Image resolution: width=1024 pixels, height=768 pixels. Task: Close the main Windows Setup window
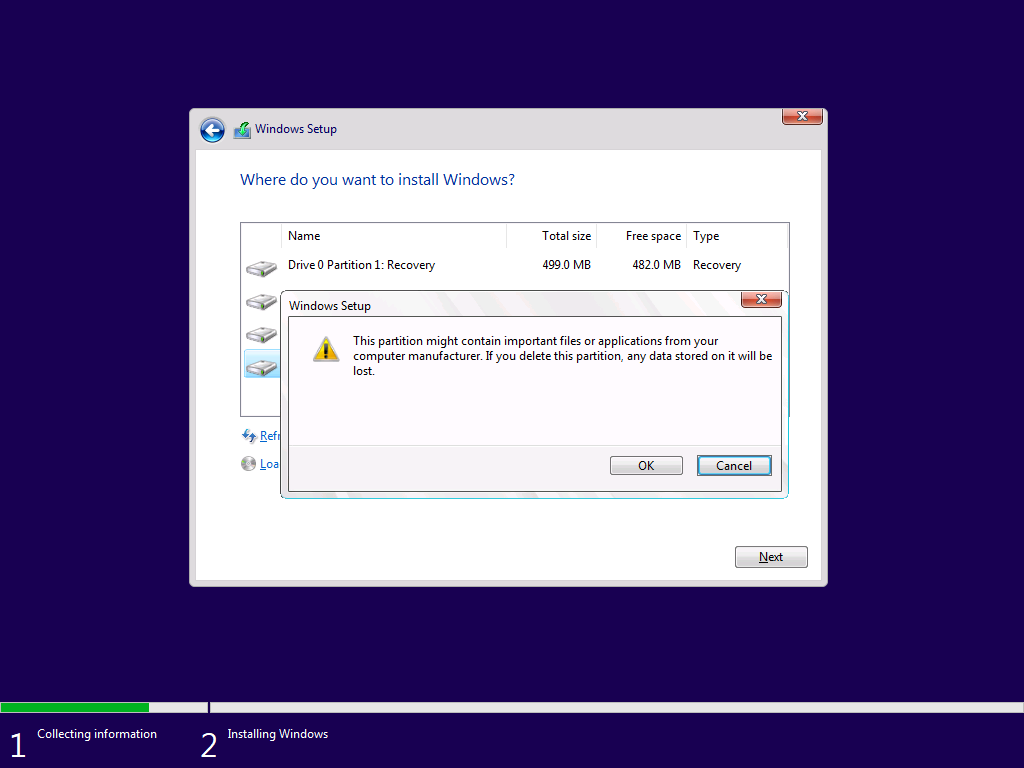[802, 116]
